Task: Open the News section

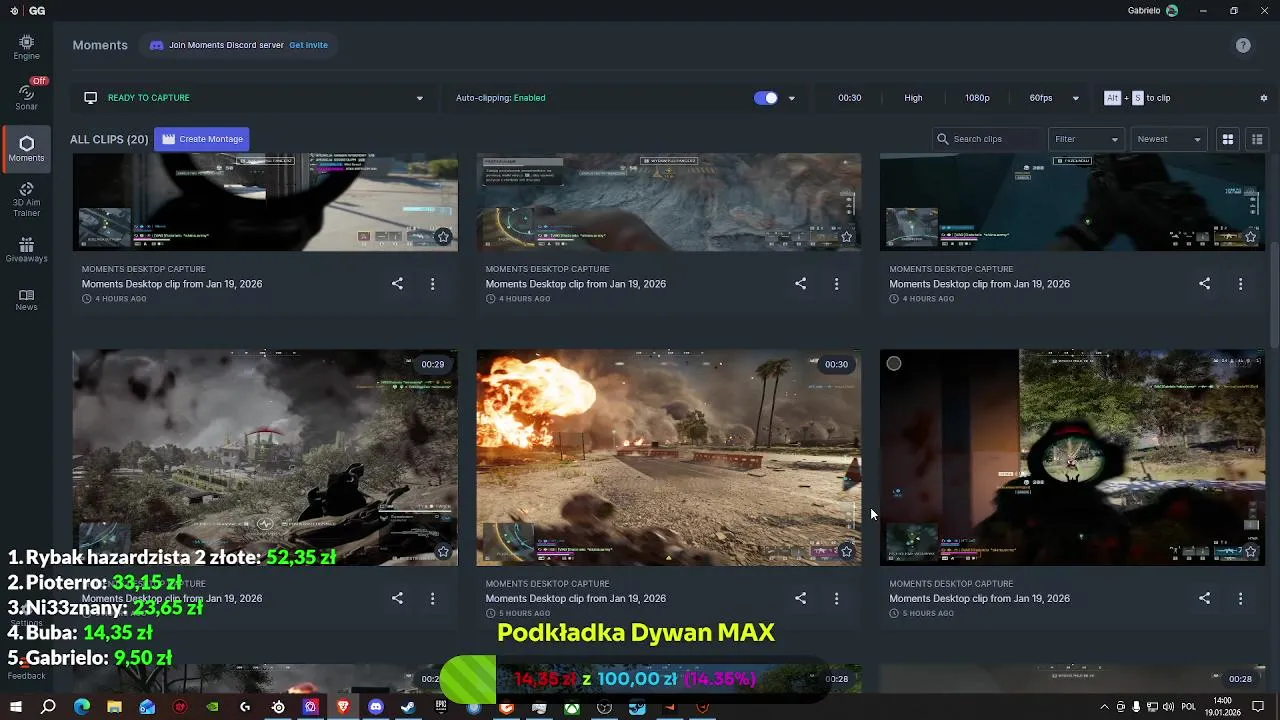Action: click(26, 300)
